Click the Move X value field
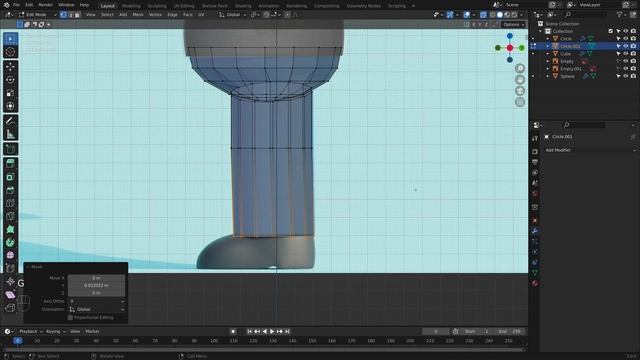 coord(97,278)
